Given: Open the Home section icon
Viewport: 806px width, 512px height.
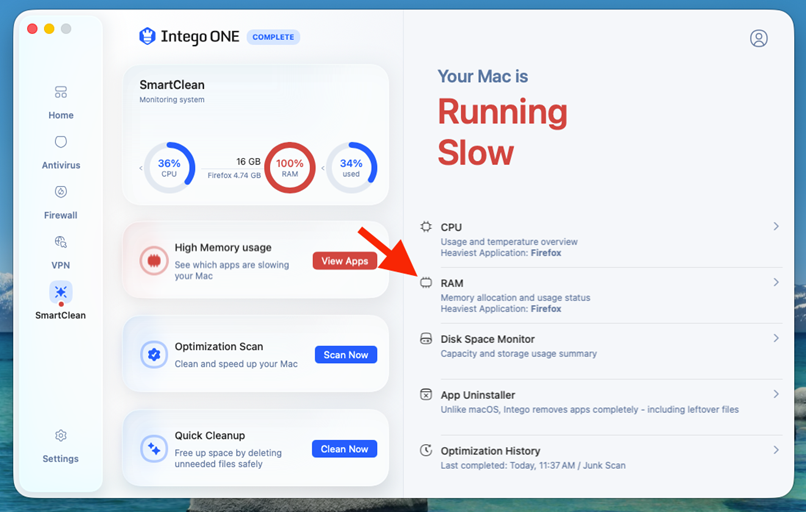Looking at the screenshot, I should (x=61, y=92).
